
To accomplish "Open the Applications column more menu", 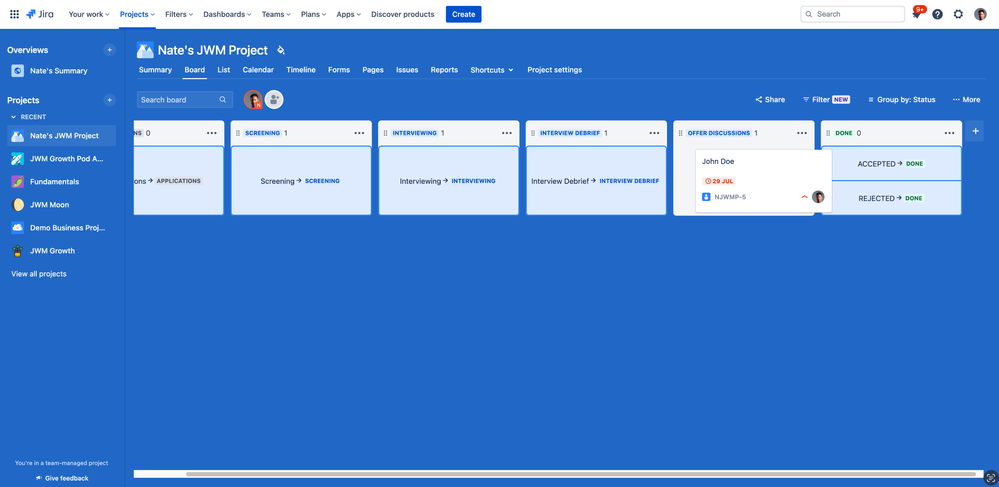I will pos(212,133).
